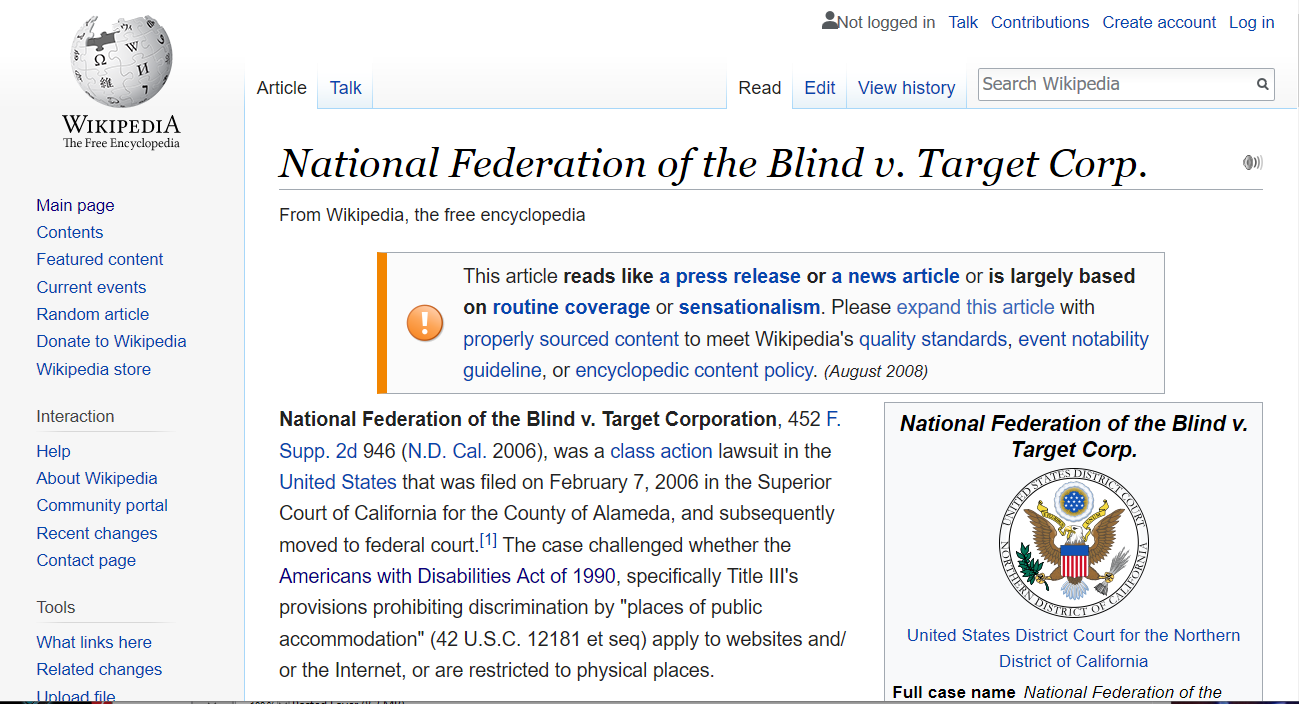Image resolution: width=1299 pixels, height=704 pixels.
Task: Click the user icon beside Not logged in
Action: click(x=830, y=21)
